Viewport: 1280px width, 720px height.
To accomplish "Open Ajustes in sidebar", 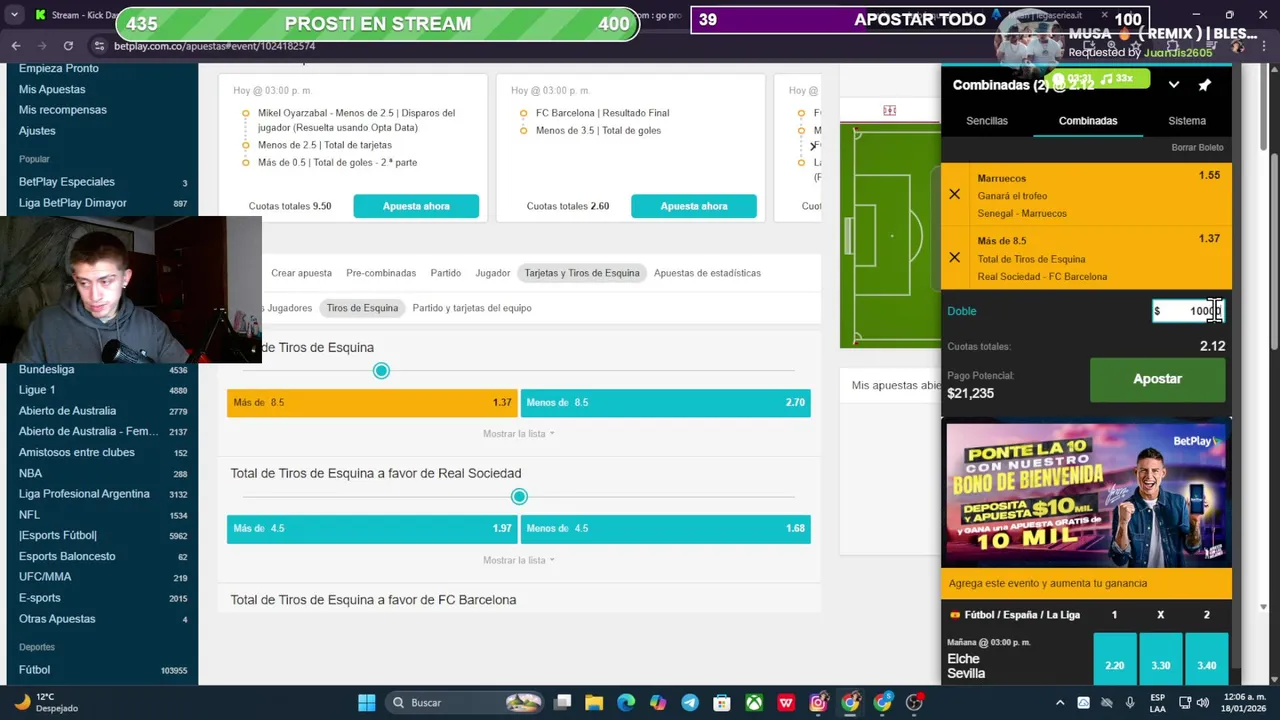I will (37, 131).
